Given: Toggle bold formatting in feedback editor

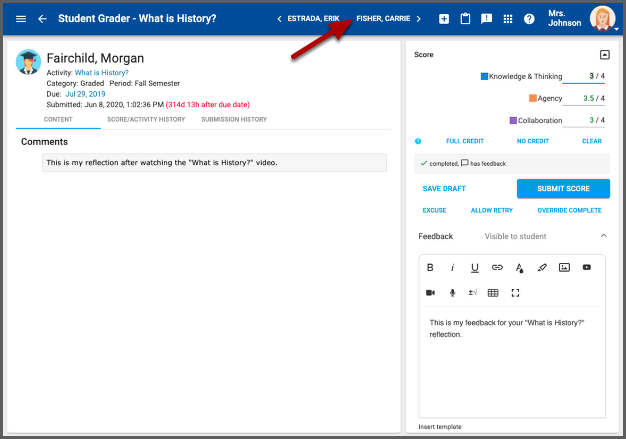Looking at the screenshot, I should [430, 268].
